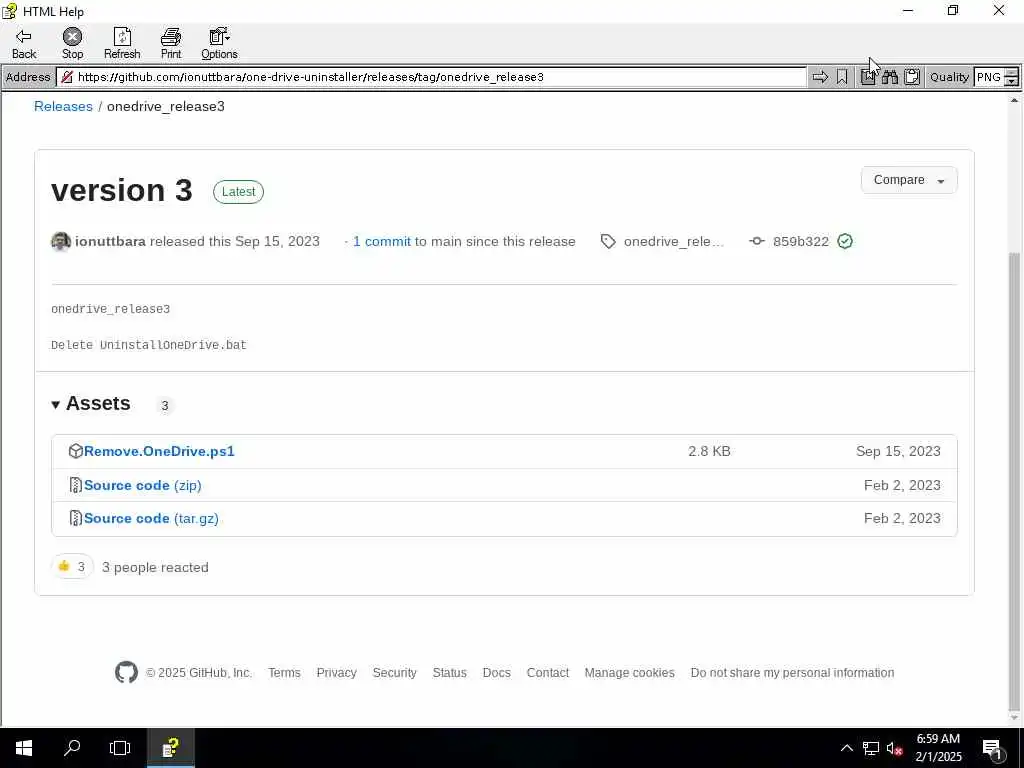This screenshot has height=768, width=1024.
Task: Click the HTML Help taskbar app icon
Action: 170,748
